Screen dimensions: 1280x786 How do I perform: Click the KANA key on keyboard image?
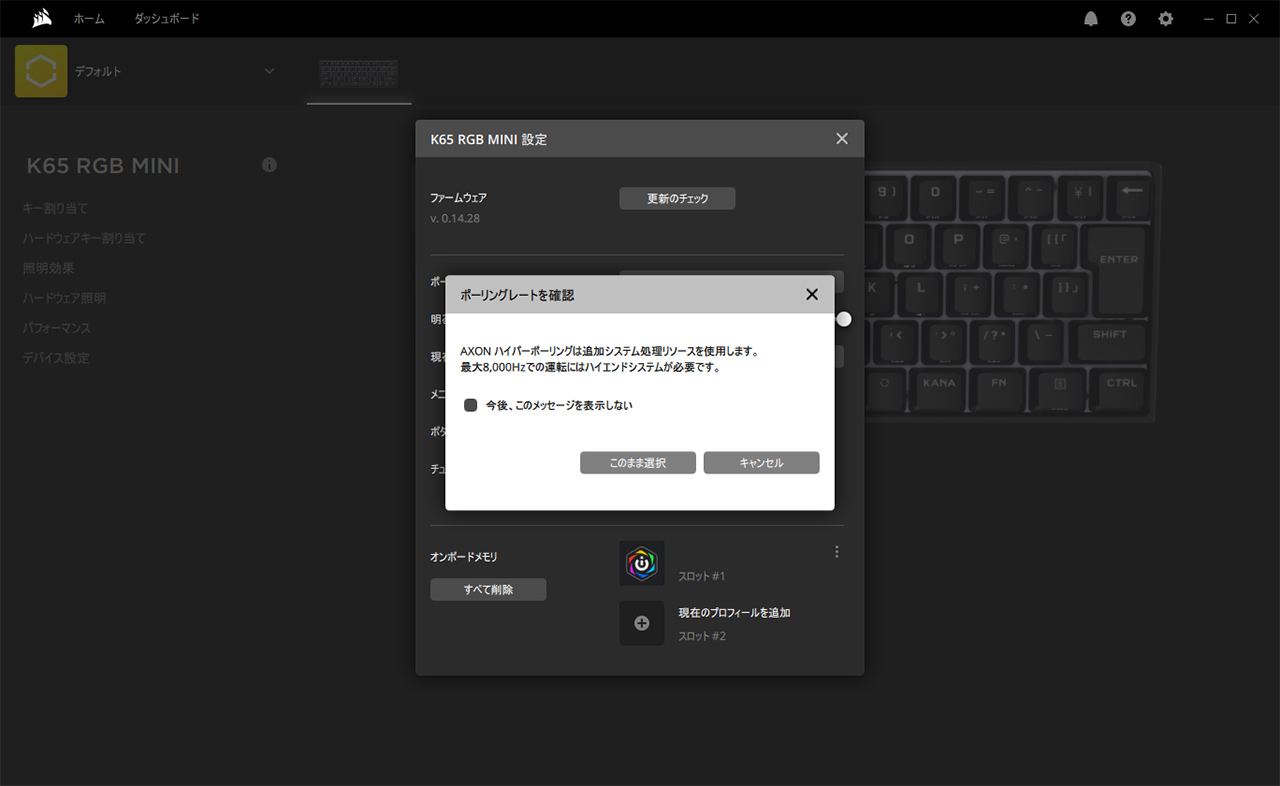click(x=939, y=389)
